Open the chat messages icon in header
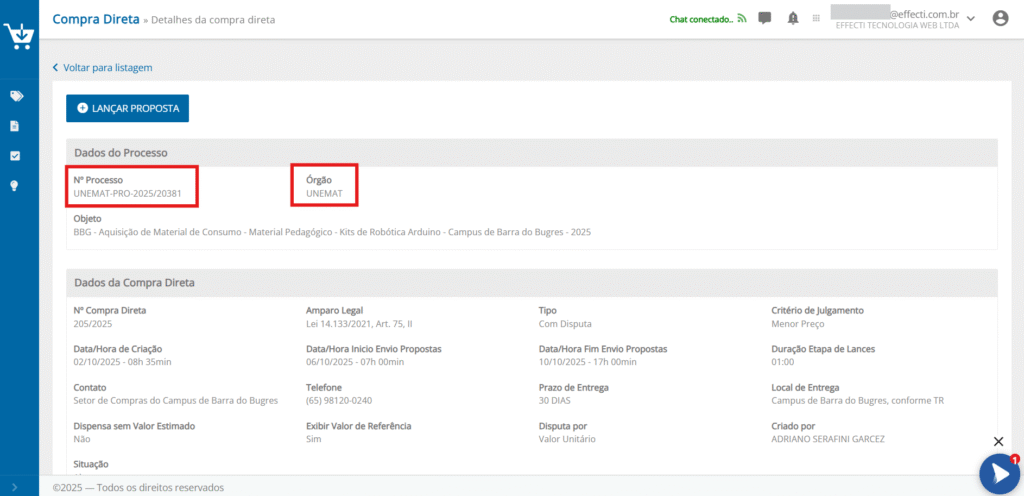Image resolution: width=1024 pixels, height=496 pixels. tap(765, 18)
